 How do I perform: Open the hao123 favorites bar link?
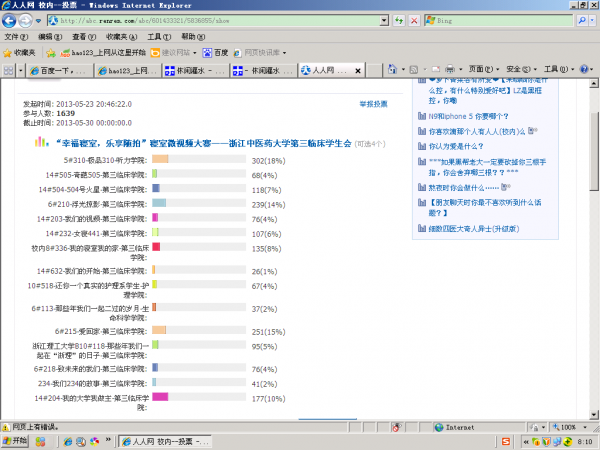pyautogui.click(x=103, y=53)
